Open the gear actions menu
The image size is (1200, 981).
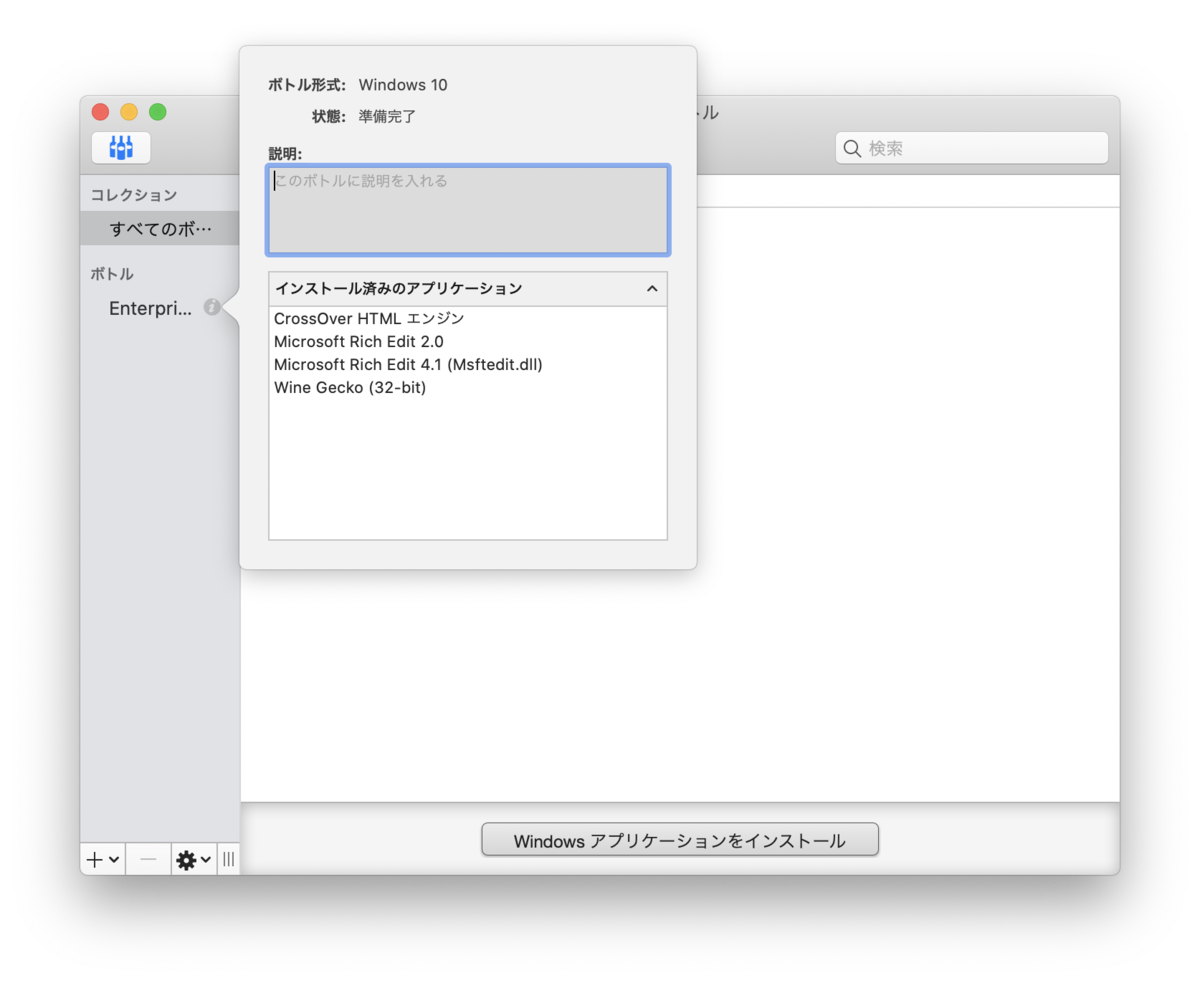point(192,859)
